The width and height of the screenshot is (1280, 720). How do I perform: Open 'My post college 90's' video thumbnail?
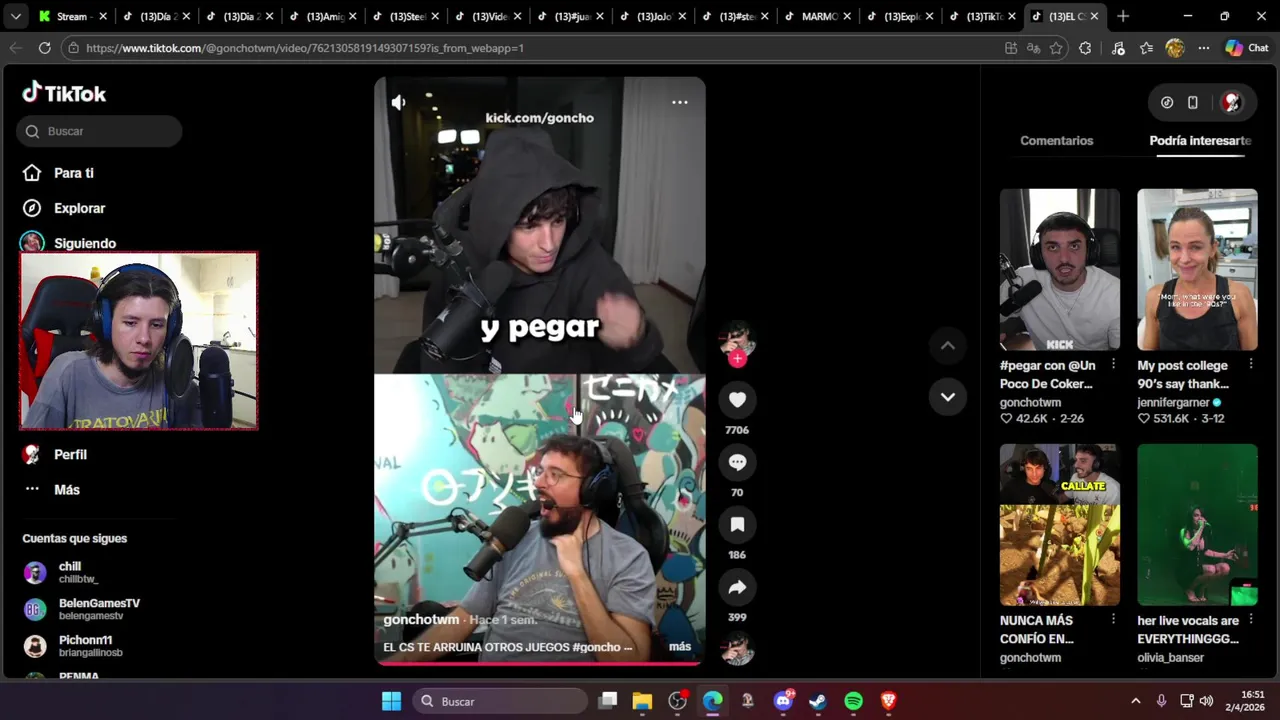1197,270
